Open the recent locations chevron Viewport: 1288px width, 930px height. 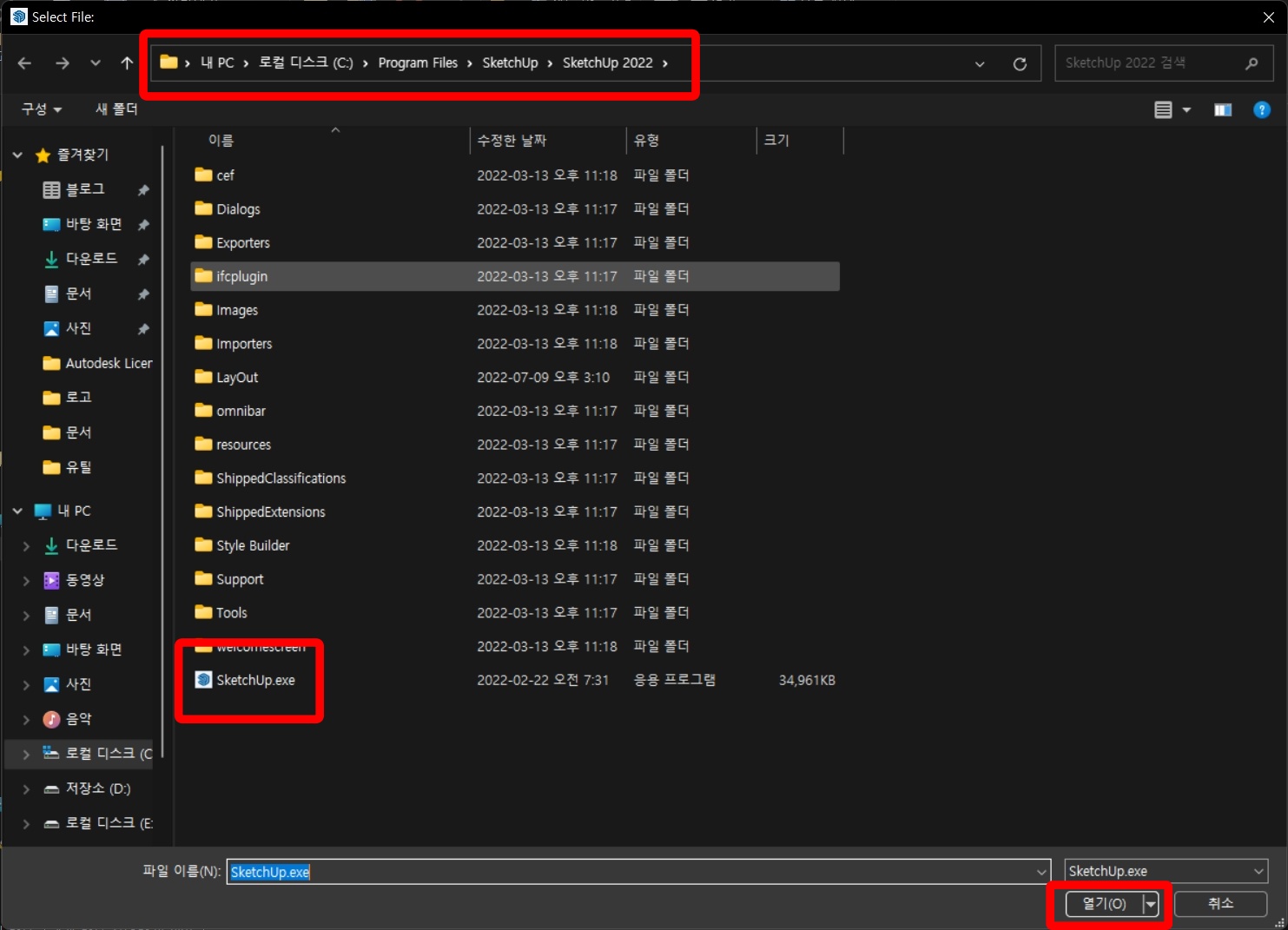[x=96, y=63]
